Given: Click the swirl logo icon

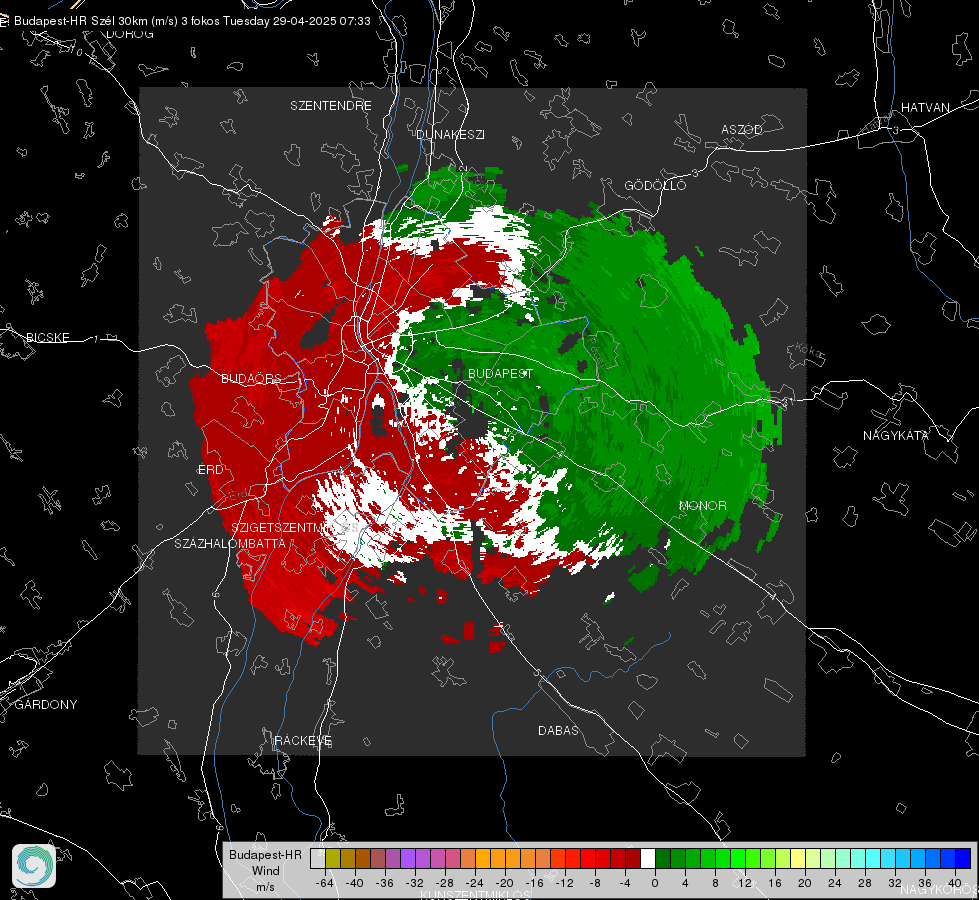Looking at the screenshot, I should pyautogui.click(x=34, y=866).
